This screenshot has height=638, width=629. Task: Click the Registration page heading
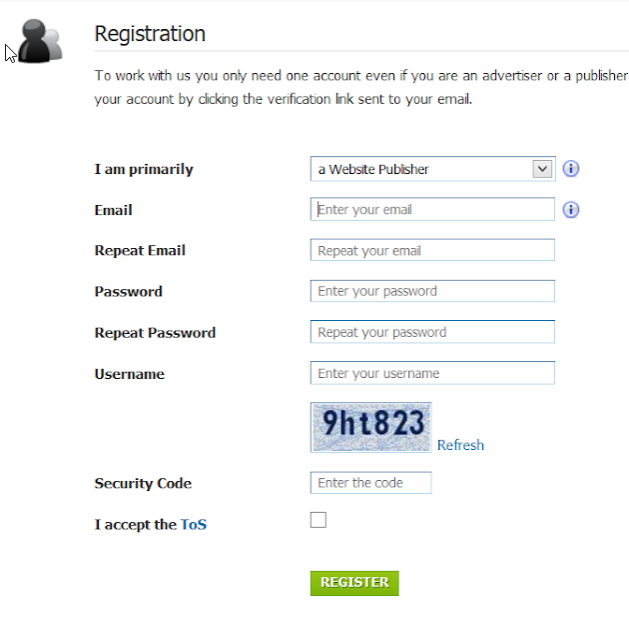[x=150, y=34]
